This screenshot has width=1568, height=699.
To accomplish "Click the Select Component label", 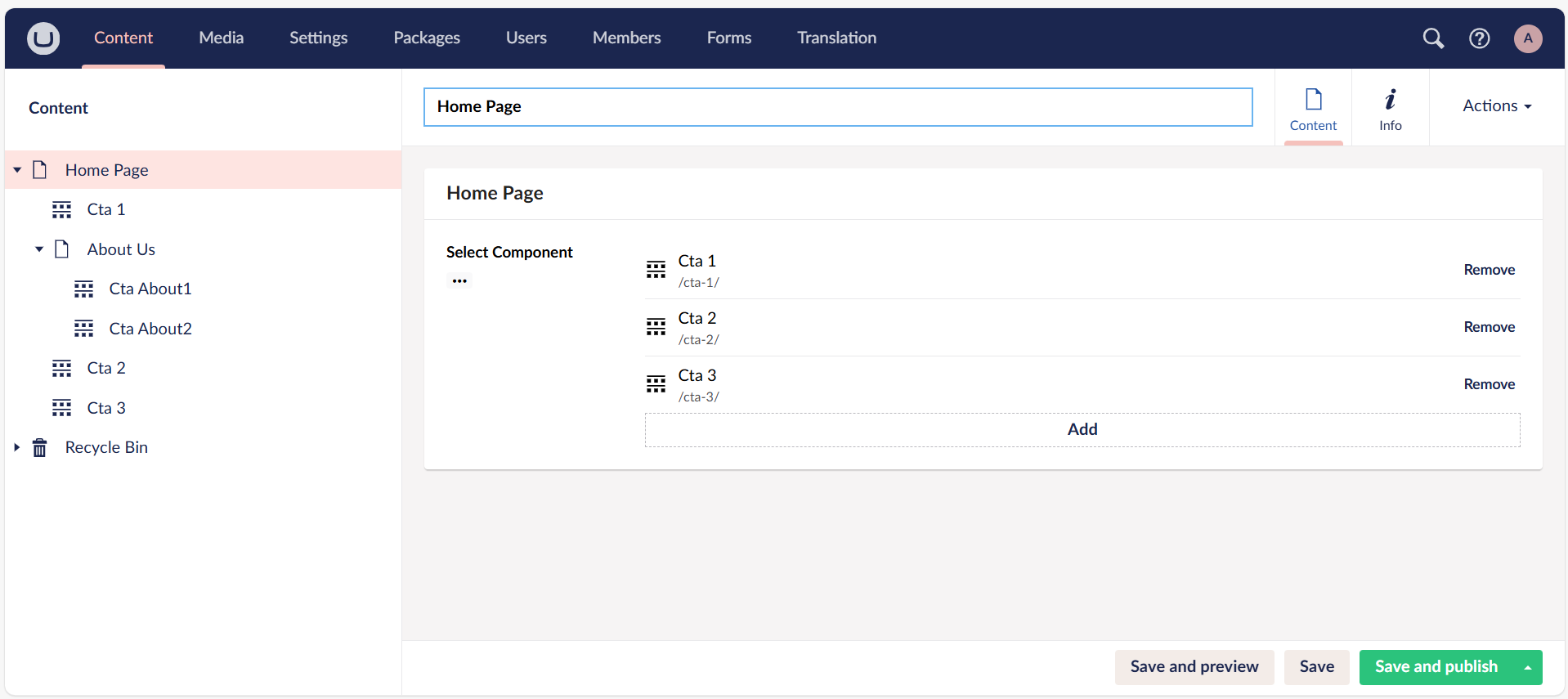I will (509, 253).
